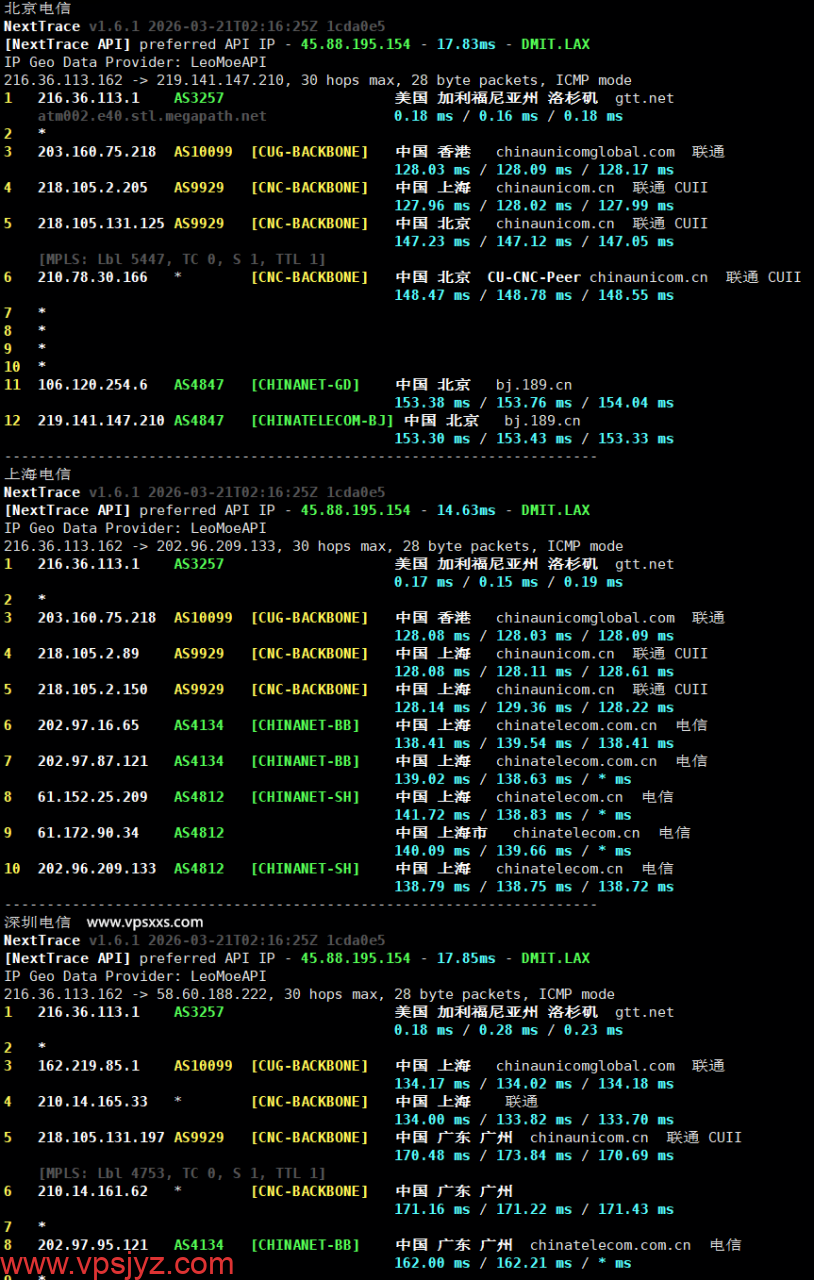The height and width of the screenshot is (1280, 814).
Task: Open the www.vpsxxs.com link
Action: tap(145, 922)
